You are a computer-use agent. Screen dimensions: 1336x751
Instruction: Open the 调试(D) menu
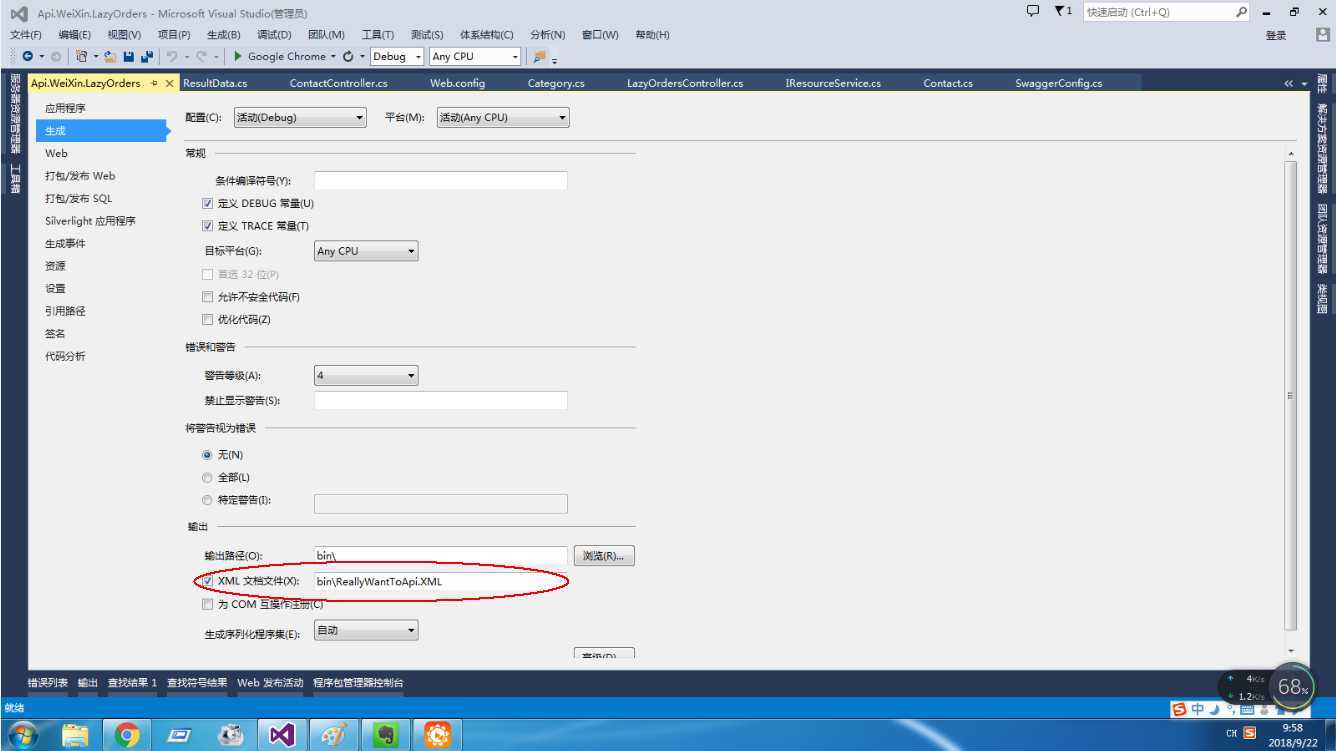[274, 35]
